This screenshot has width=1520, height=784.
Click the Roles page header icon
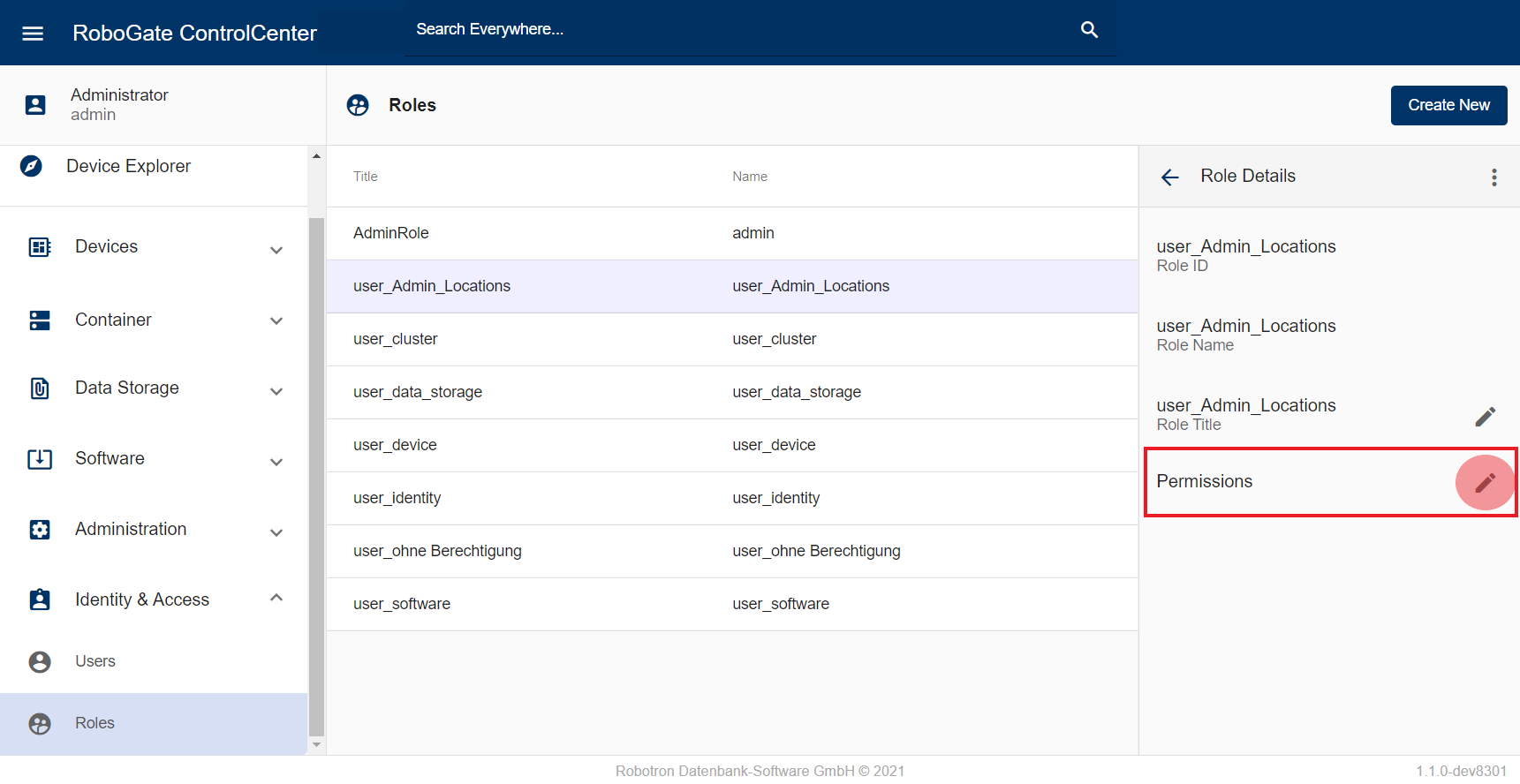pyautogui.click(x=358, y=105)
